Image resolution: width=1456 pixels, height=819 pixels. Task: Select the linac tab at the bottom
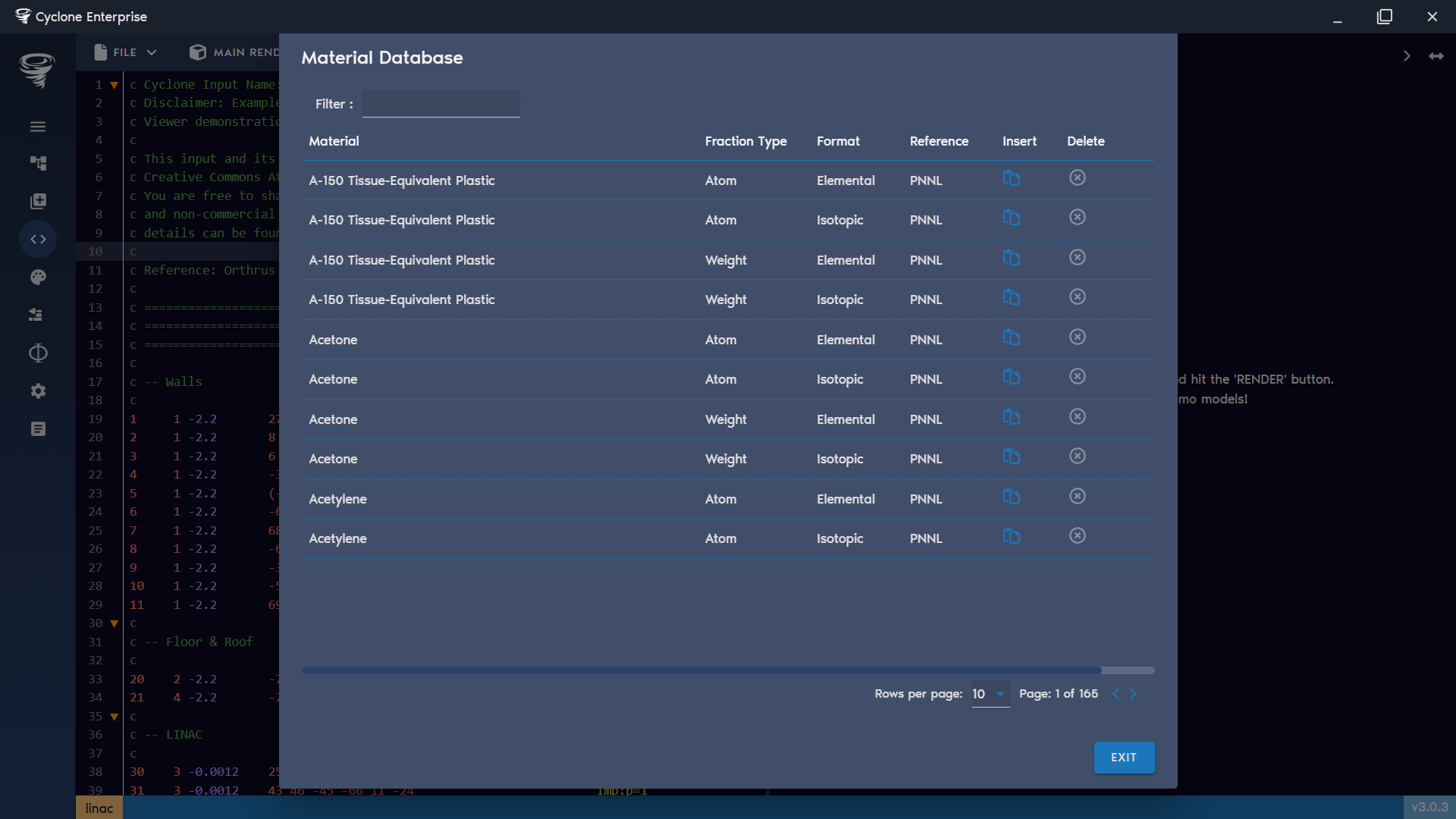(99, 807)
